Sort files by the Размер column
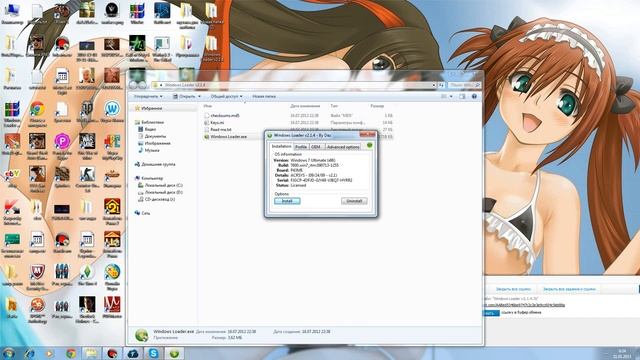Image resolution: width=640 pixels, height=360 pixels. point(377,106)
